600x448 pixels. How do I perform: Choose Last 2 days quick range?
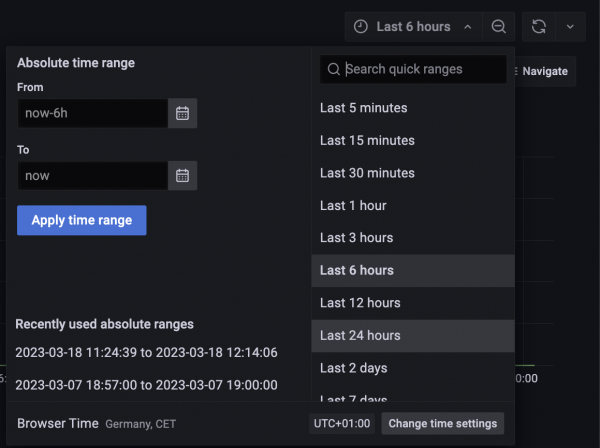[x=353, y=368]
